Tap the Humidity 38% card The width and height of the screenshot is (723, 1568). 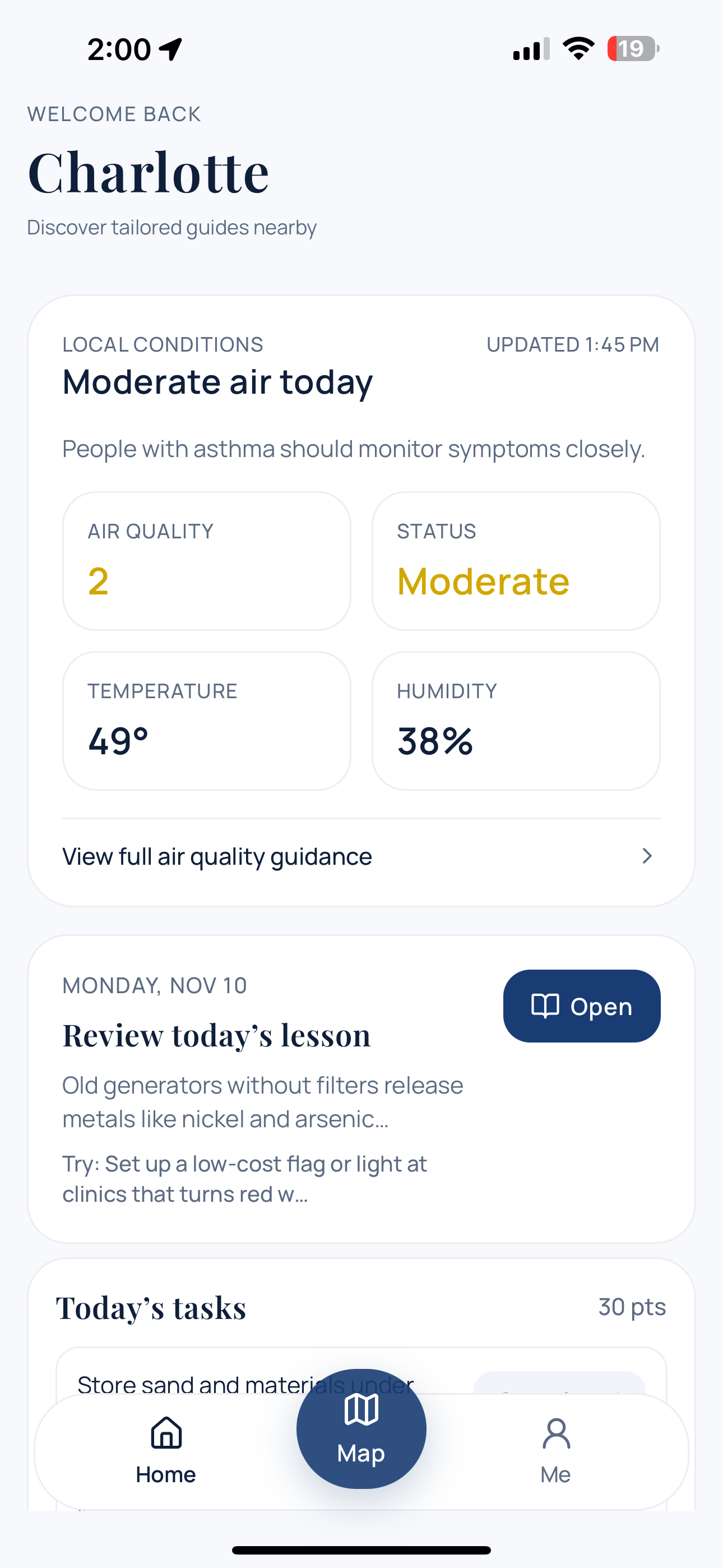tap(516, 721)
